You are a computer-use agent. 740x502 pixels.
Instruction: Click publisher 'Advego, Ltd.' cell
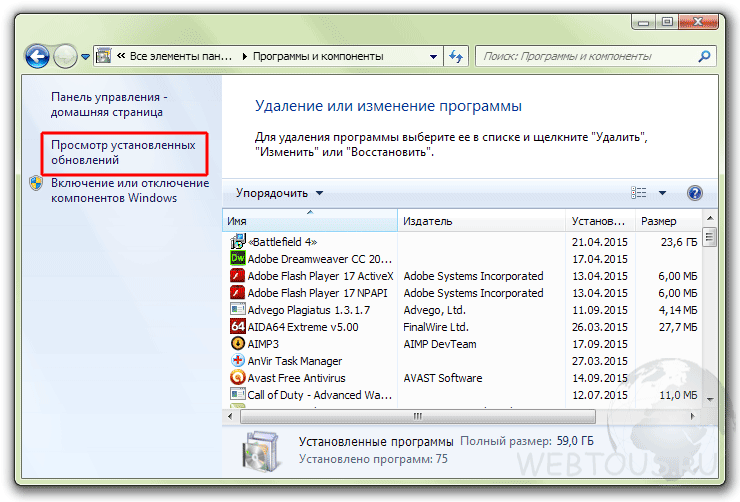(x=435, y=310)
